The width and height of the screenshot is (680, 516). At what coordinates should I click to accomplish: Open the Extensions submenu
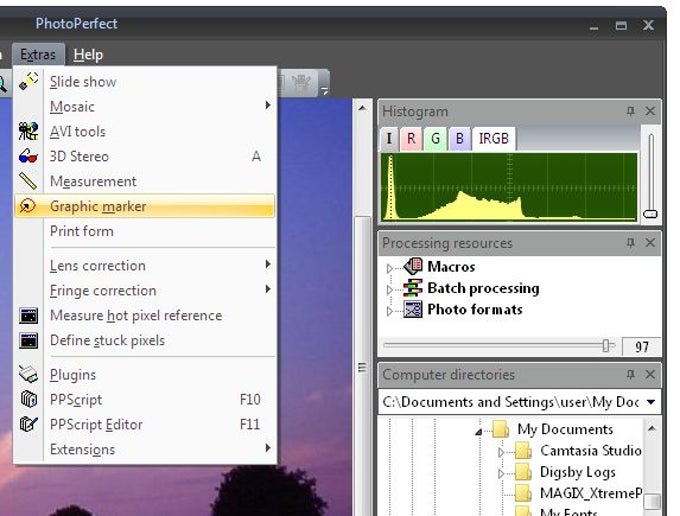coord(268,447)
